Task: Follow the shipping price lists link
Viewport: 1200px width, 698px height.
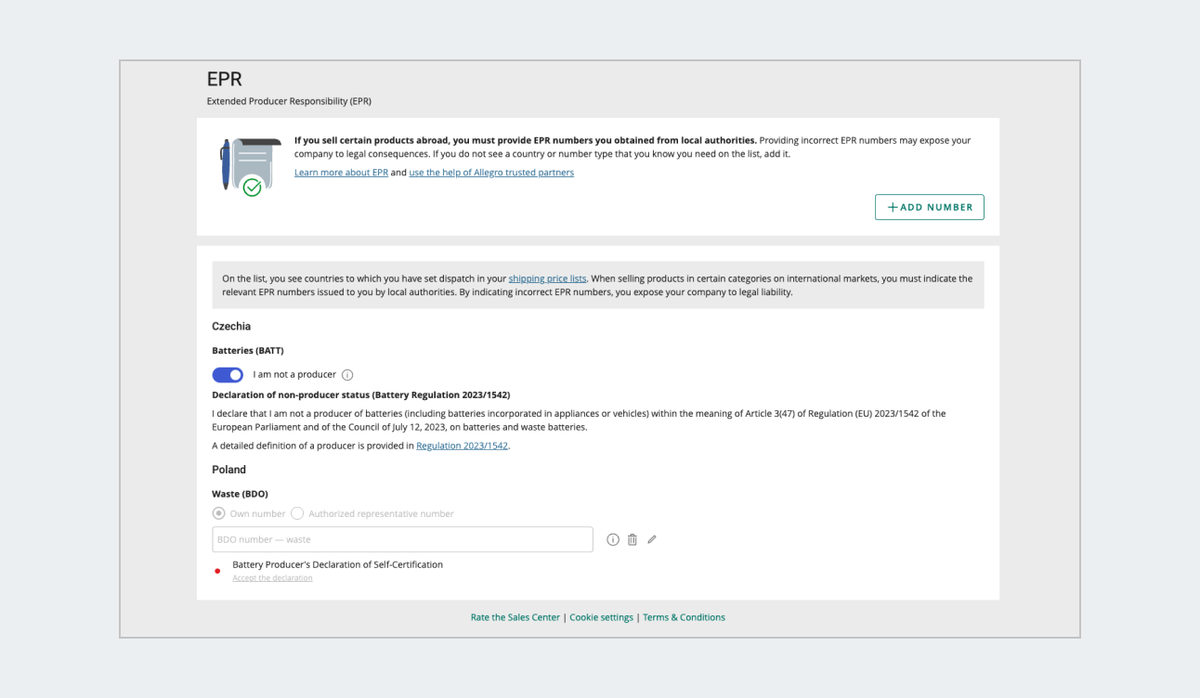Action: (547, 279)
